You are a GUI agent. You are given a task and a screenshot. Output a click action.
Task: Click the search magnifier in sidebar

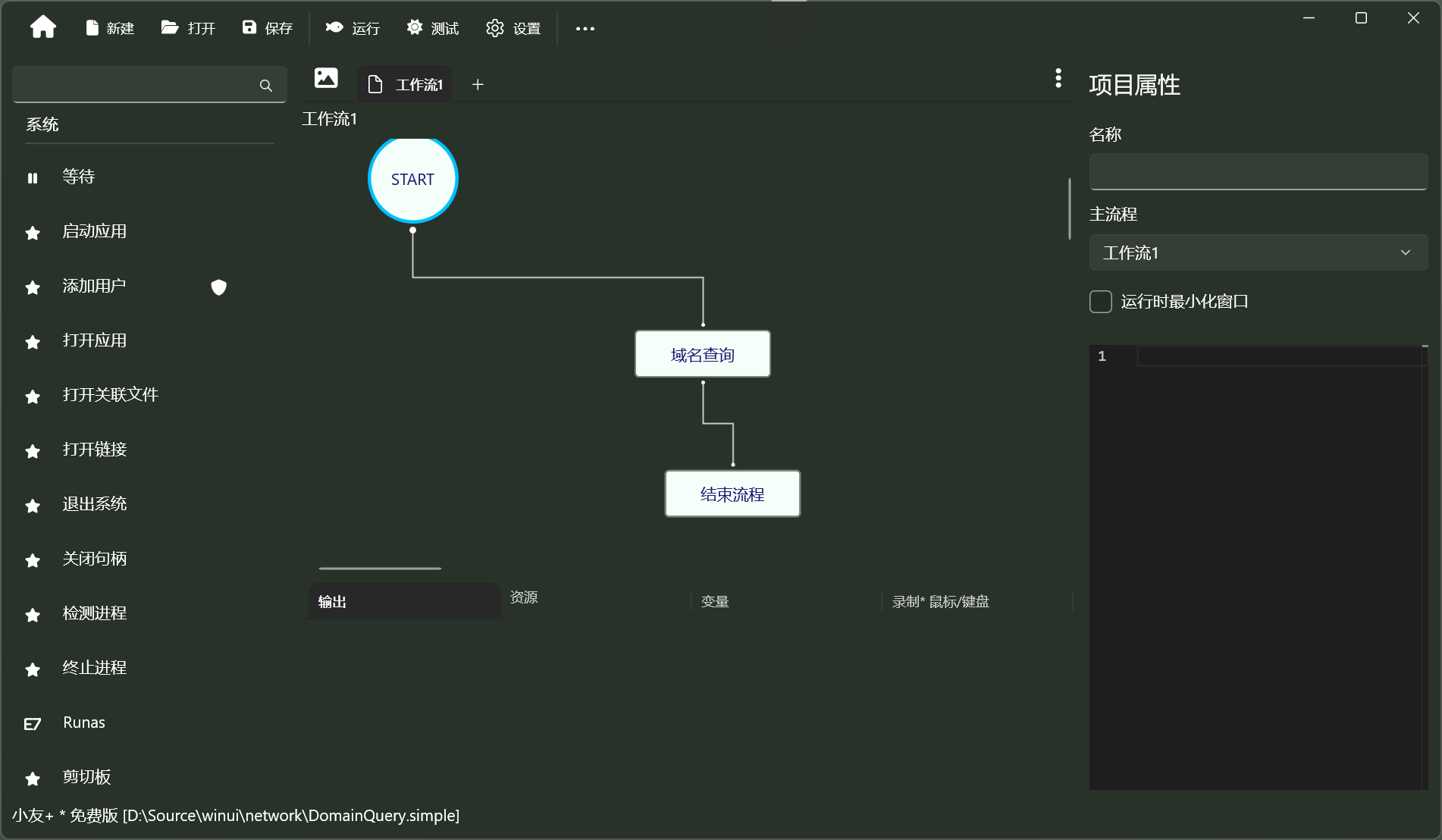pyautogui.click(x=265, y=85)
